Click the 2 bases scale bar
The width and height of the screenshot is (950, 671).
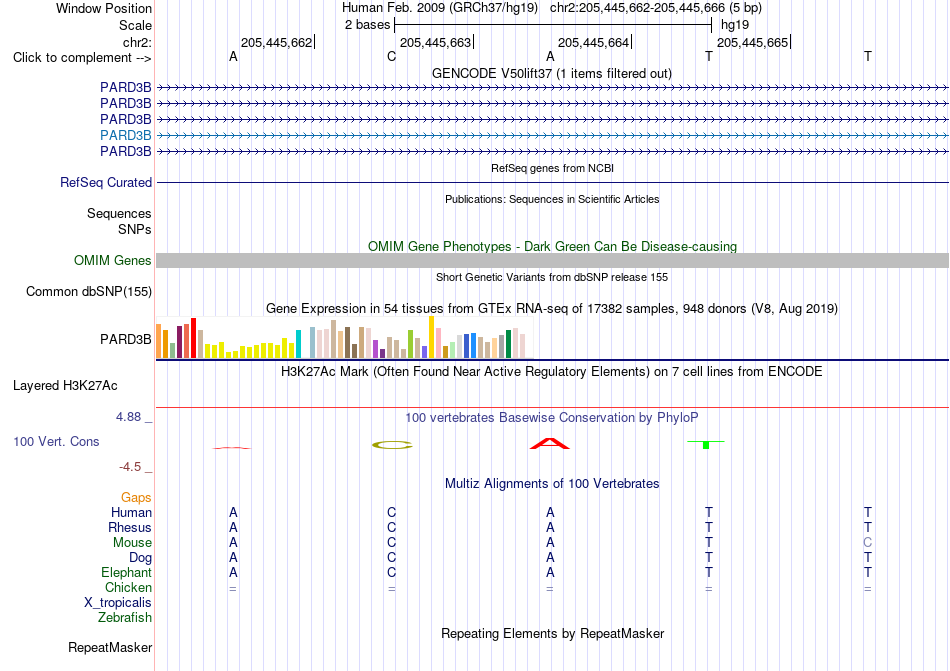click(553, 25)
